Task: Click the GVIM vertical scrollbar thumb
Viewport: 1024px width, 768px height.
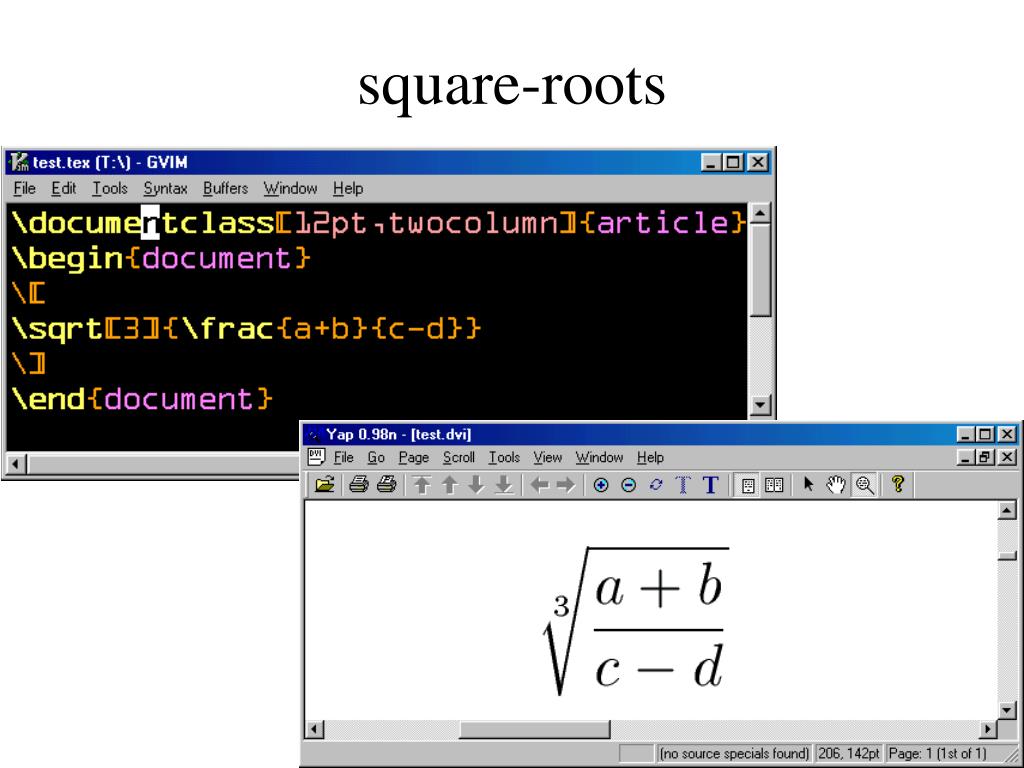Action: point(760,271)
